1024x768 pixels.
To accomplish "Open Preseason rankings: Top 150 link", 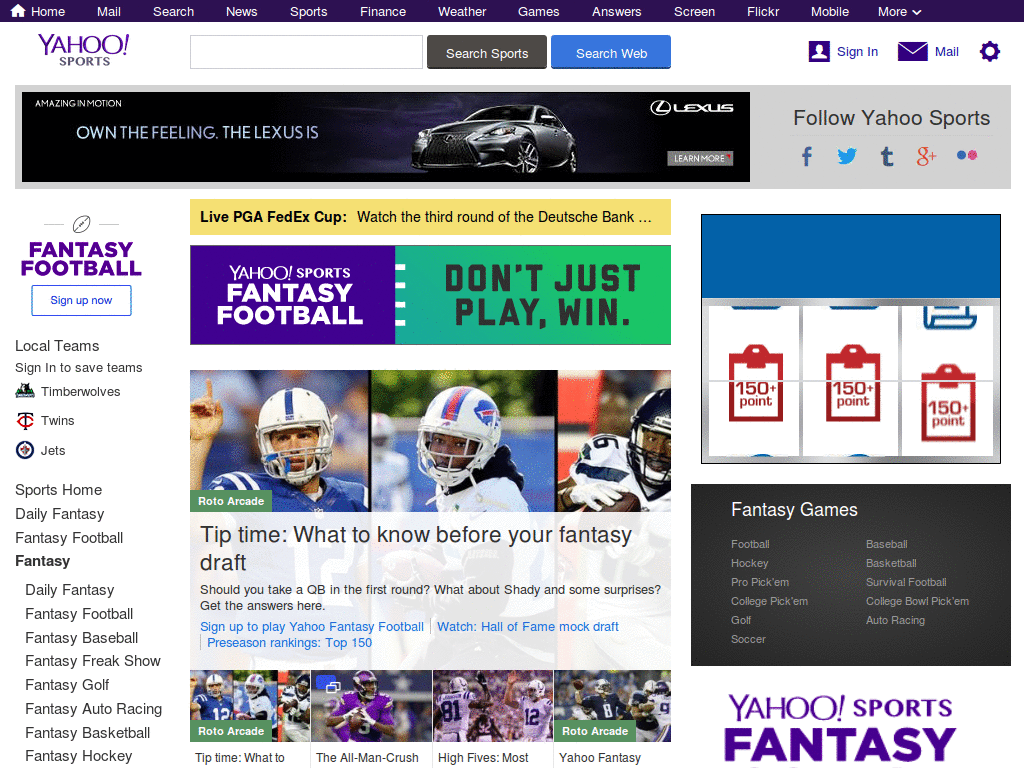I will pyautogui.click(x=289, y=643).
